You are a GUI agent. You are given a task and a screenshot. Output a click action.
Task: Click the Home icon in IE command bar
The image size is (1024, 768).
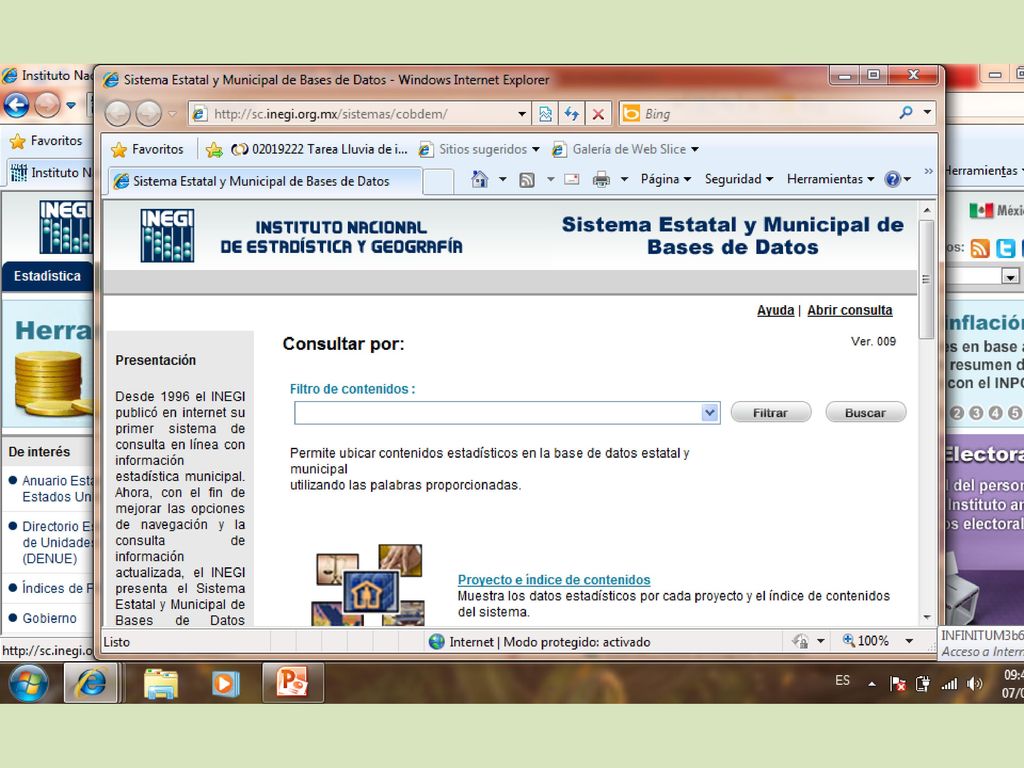pyautogui.click(x=480, y=179)
